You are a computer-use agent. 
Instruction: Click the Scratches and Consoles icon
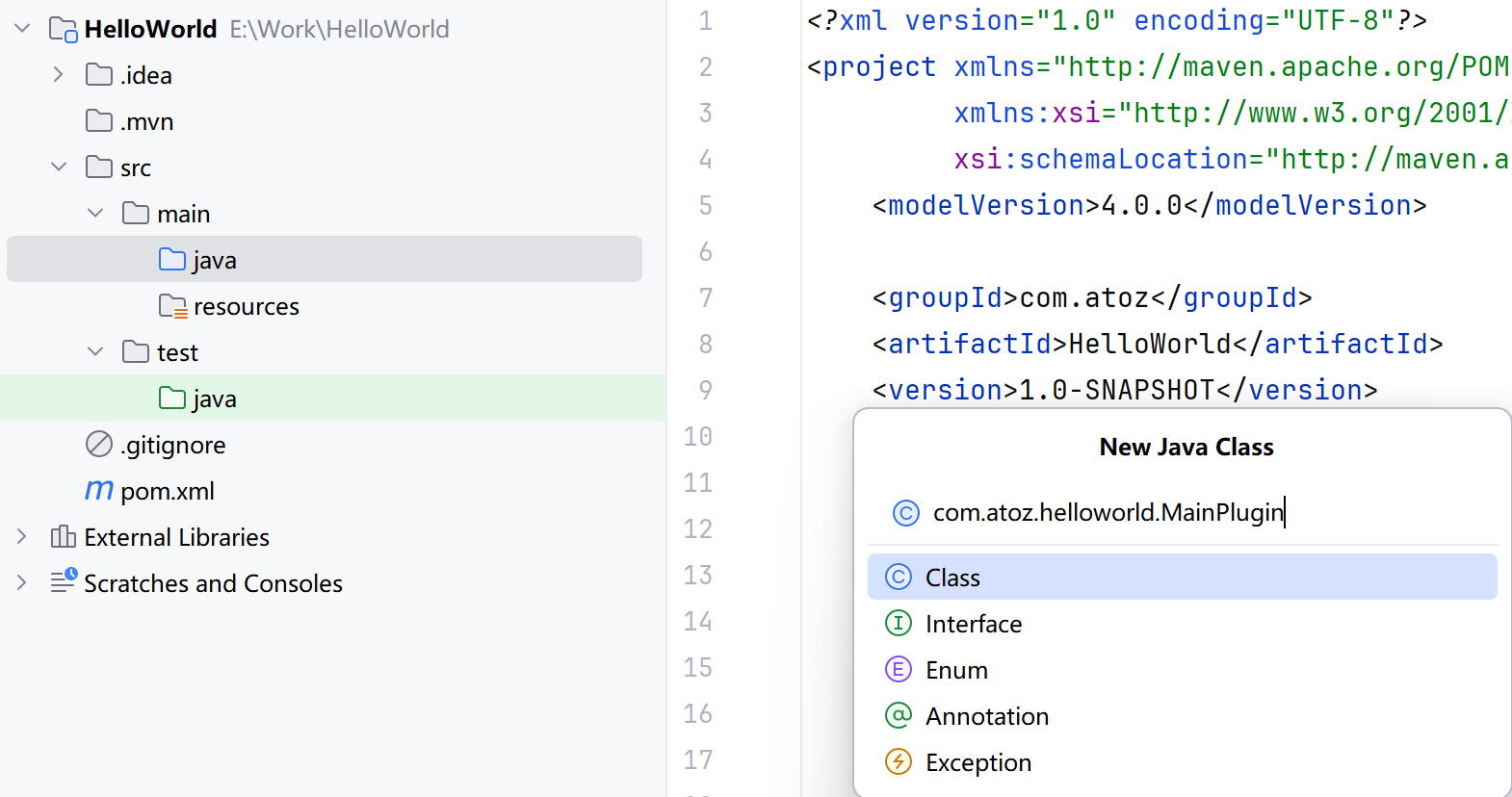point(64,581)
